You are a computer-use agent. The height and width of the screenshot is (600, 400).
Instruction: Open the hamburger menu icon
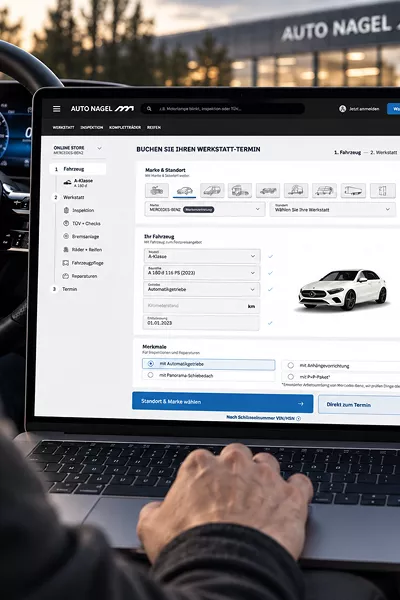(x=57, y=109)
